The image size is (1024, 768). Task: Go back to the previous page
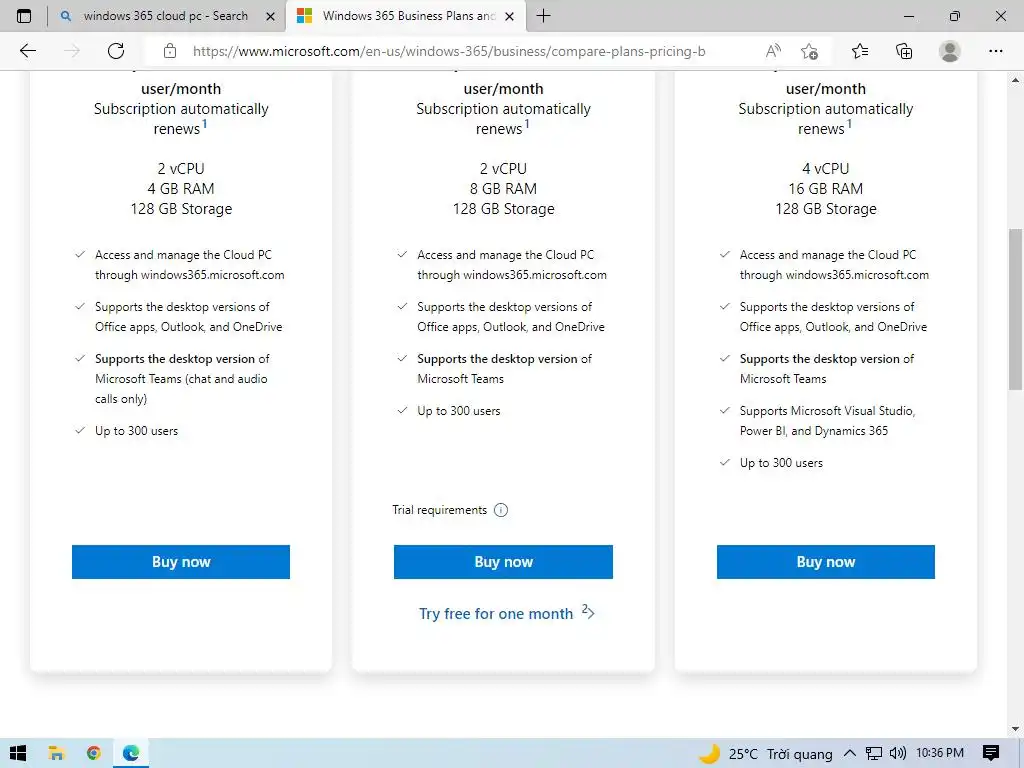click(x=27, y=51)
